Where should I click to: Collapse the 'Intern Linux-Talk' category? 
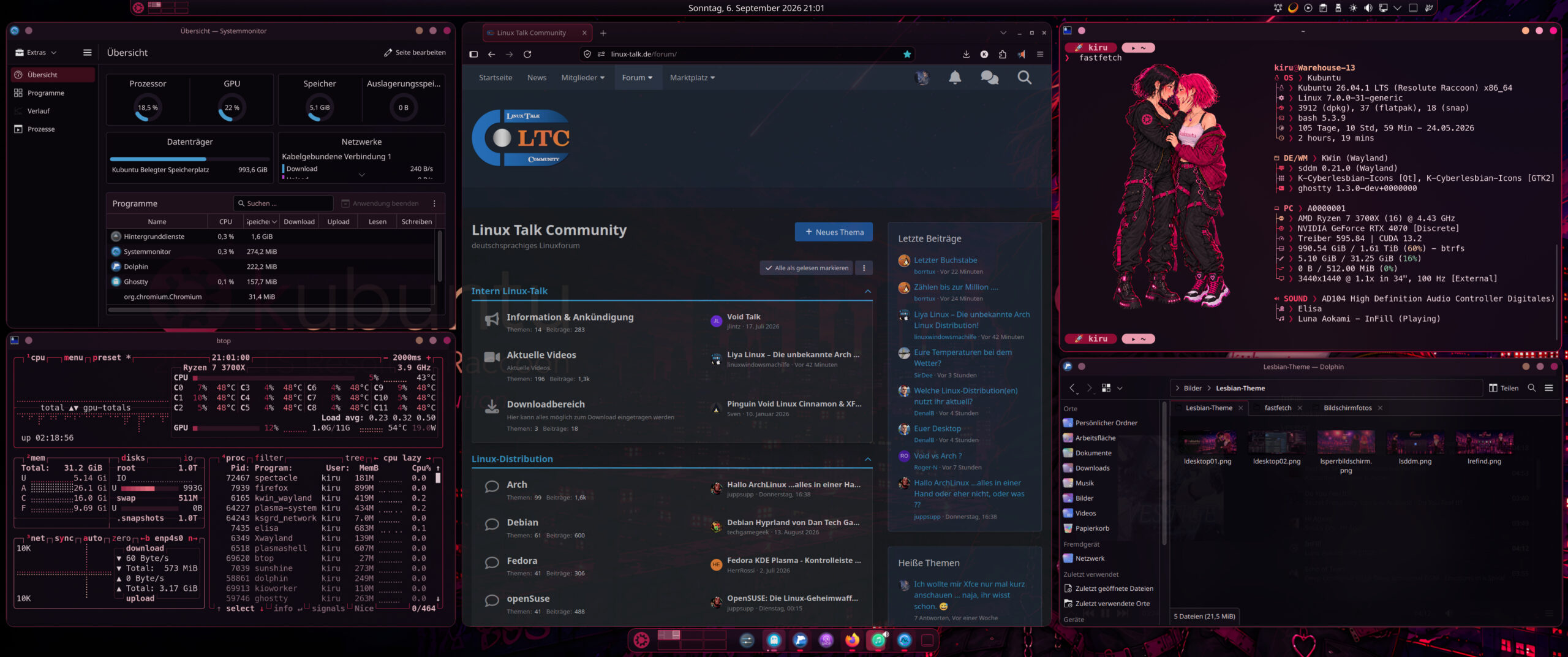pyautogui.click(x=868, y=292)
